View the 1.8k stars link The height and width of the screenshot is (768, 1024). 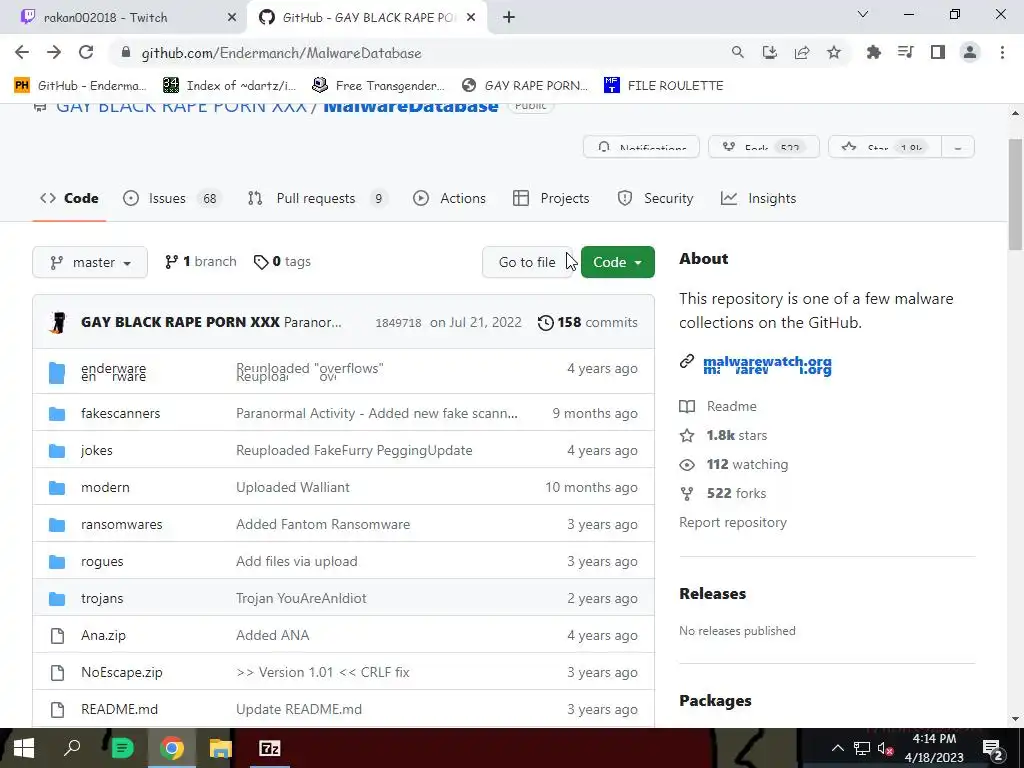click(x=724, y=436)
